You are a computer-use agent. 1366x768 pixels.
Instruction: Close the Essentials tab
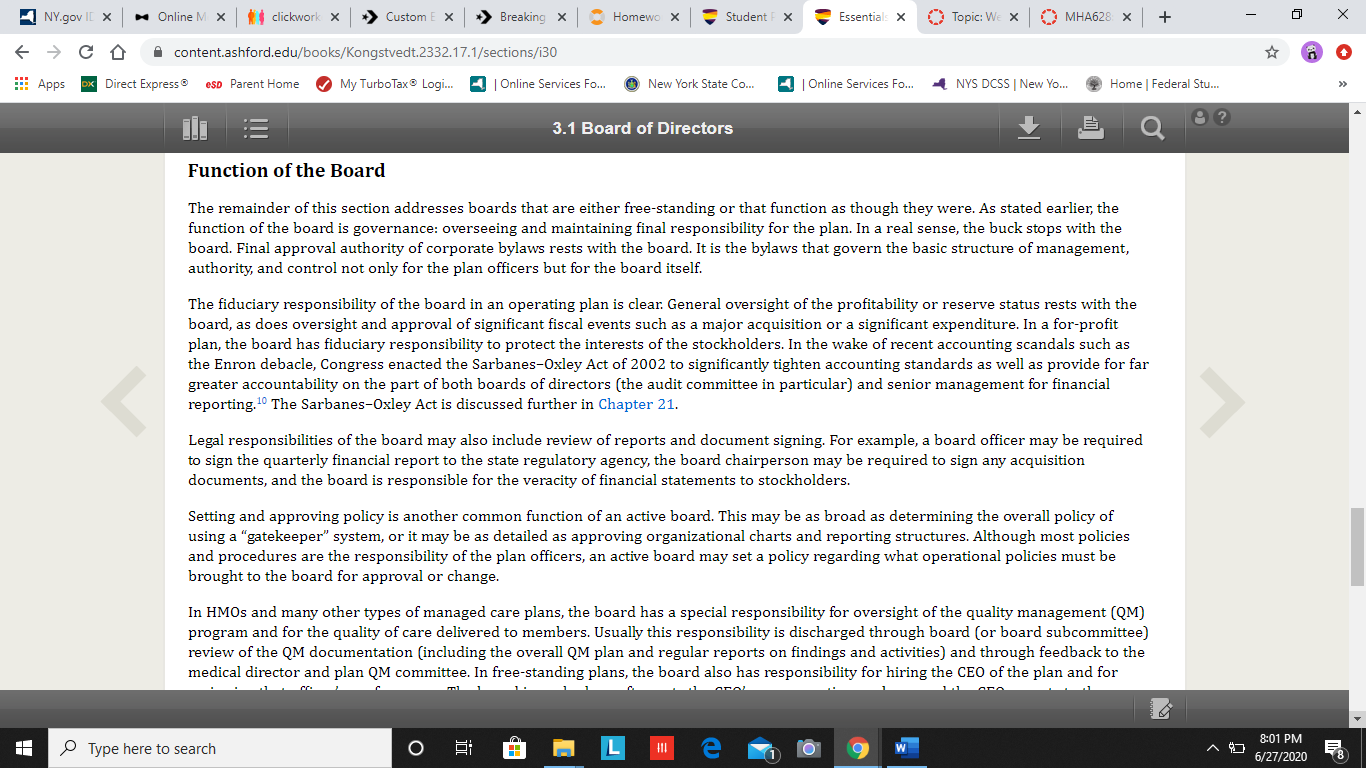coord(901,17)
